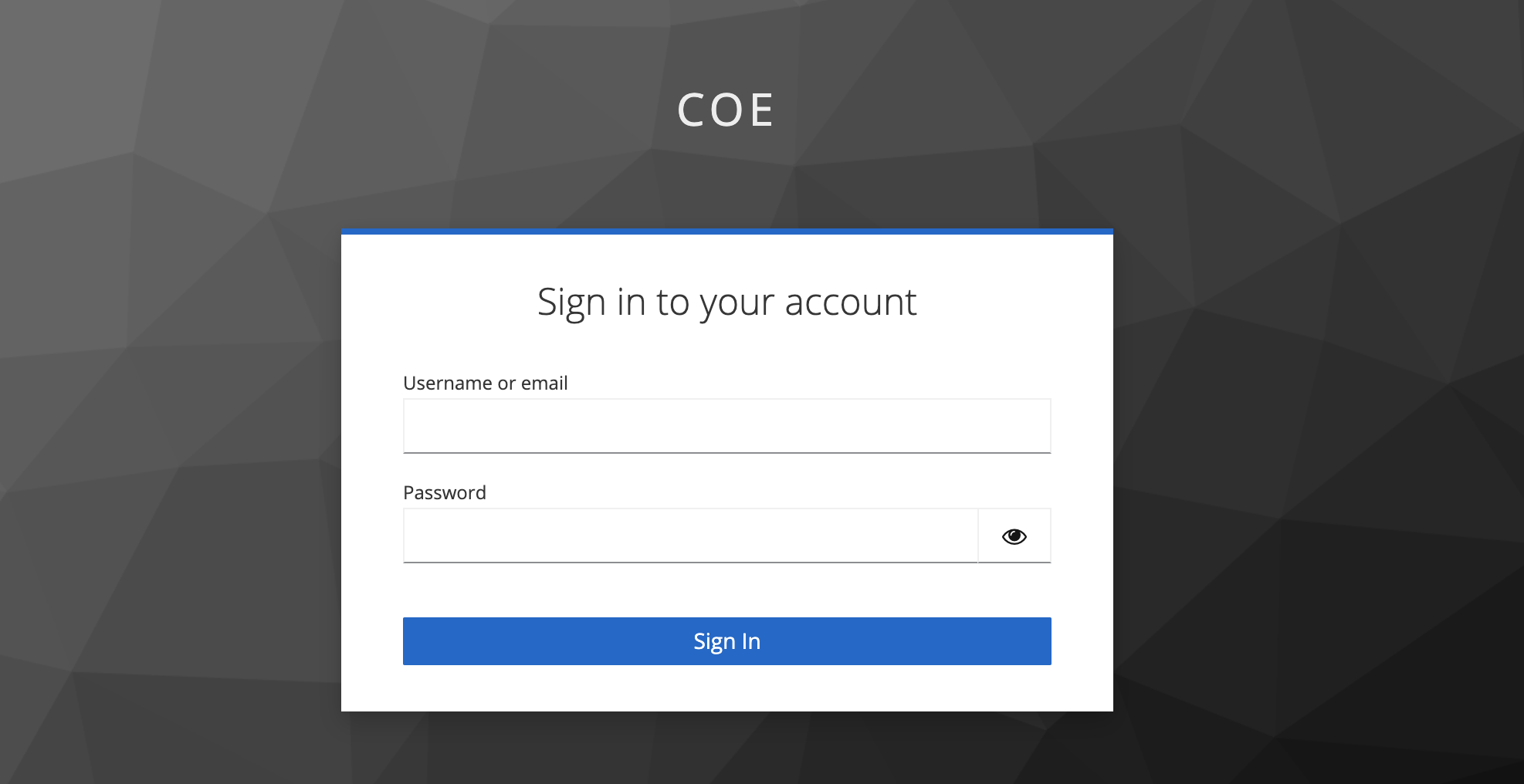
Task: Select the COE realm title at top
Action: click(x=726, y=110)
